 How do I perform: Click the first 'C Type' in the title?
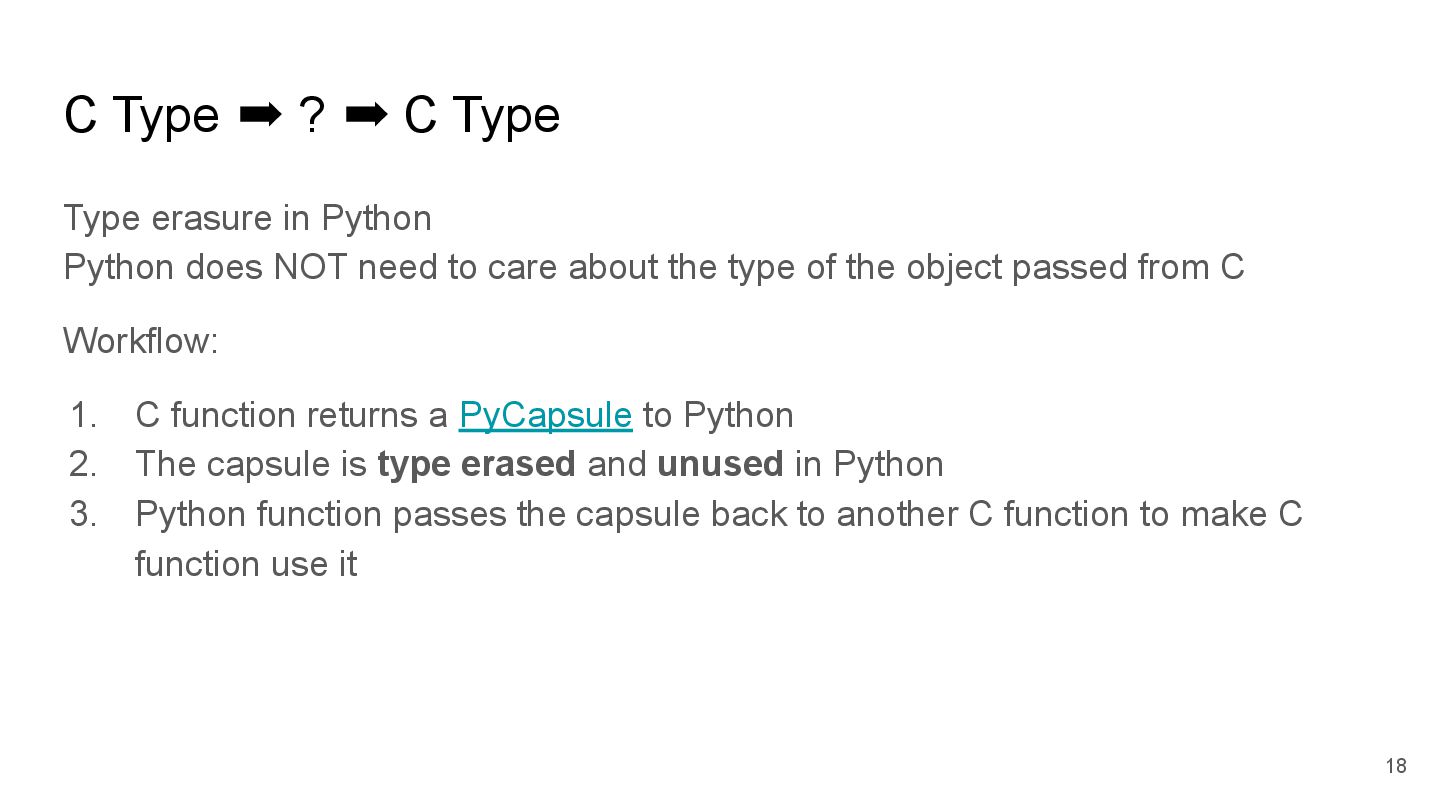point(141,116)
